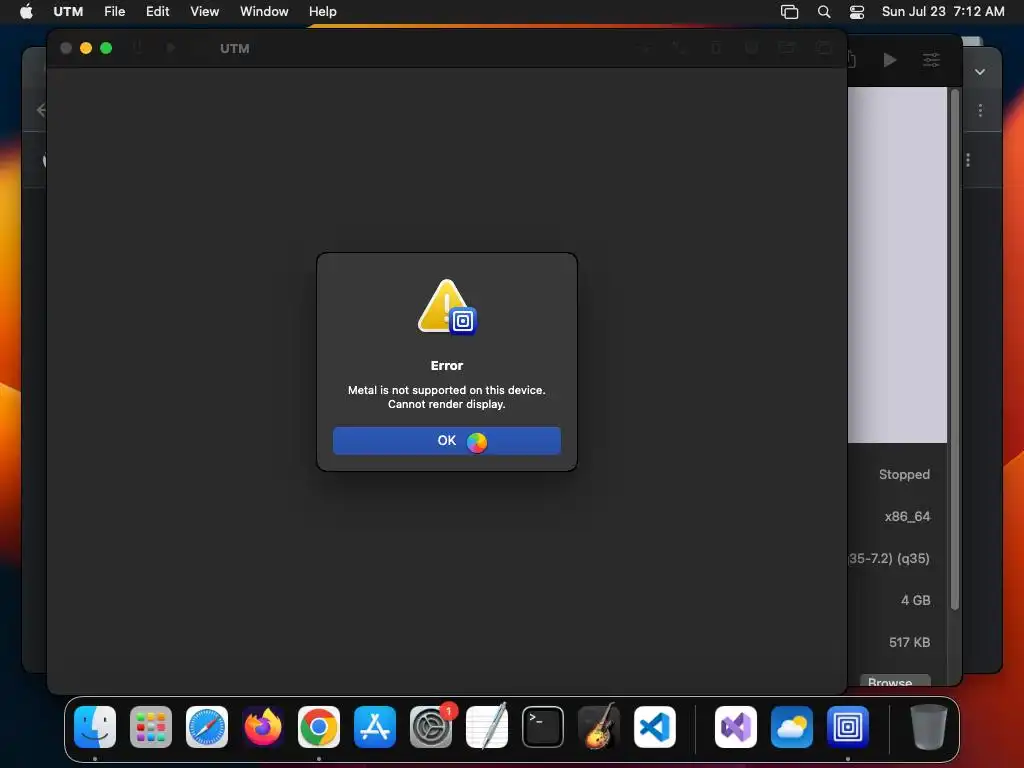This screenshot has width=1024, height=768.
Task: Open Spotlight search from the menu bar
Action: pyautogui.click(x=824, y=12)
